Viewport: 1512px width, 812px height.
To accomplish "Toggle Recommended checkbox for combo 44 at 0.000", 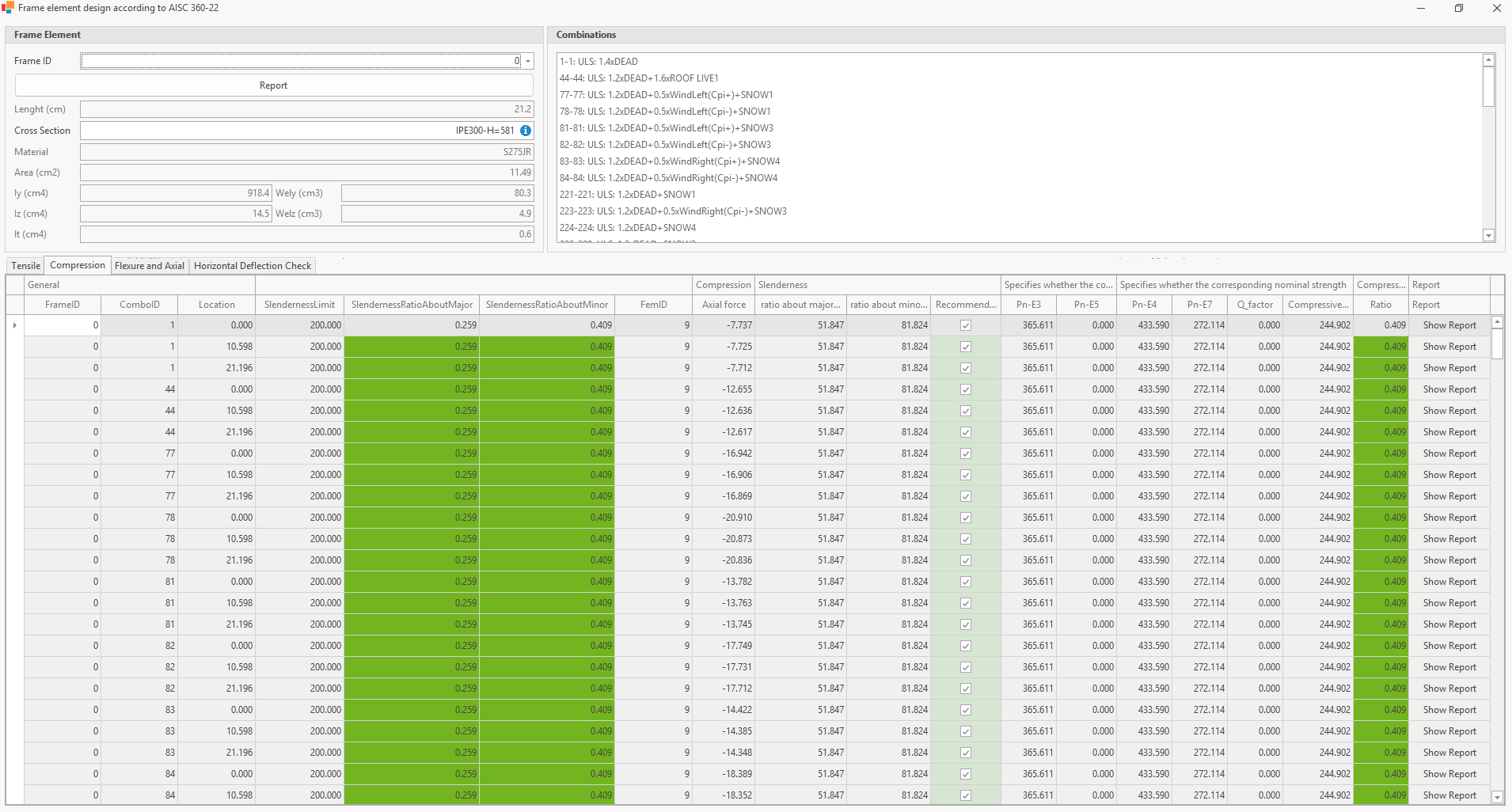I will point(965,389).
